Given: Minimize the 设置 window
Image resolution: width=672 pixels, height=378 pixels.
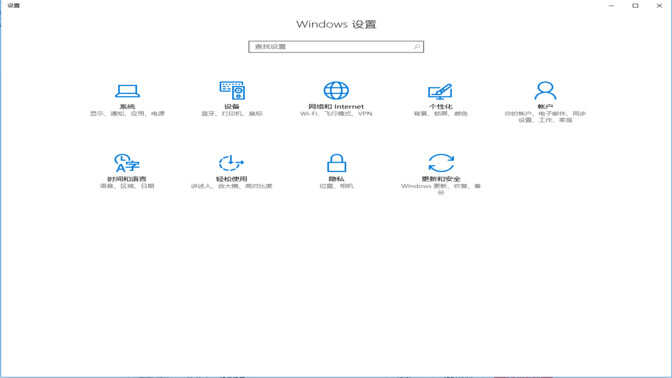Looking at the screenshot, I should (612, 6).
